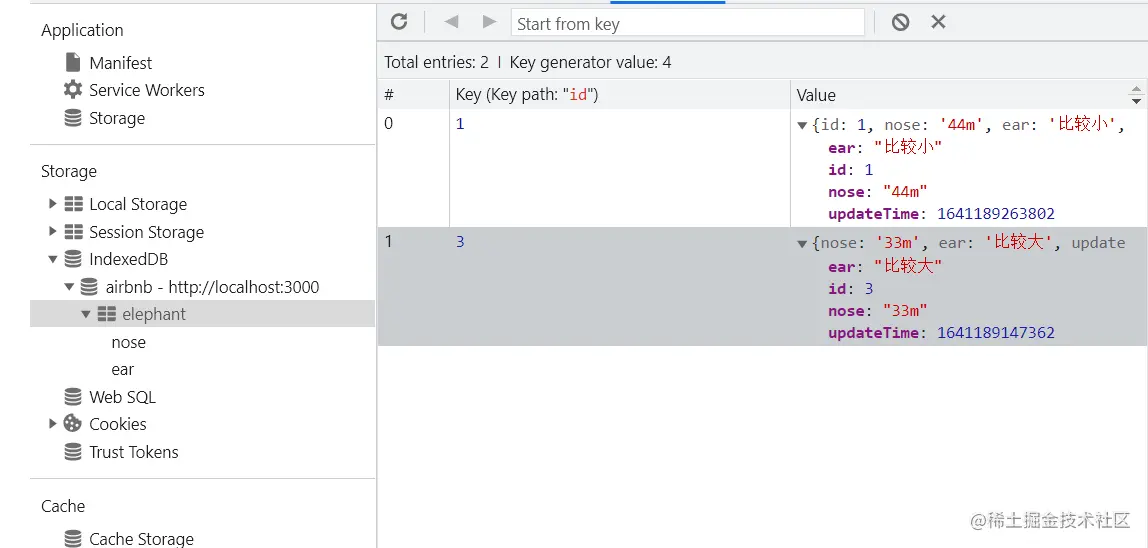The image size is (1148, 548).
Task: Expand Session Storage tree arrow
Action: click(x=52, y=232)
